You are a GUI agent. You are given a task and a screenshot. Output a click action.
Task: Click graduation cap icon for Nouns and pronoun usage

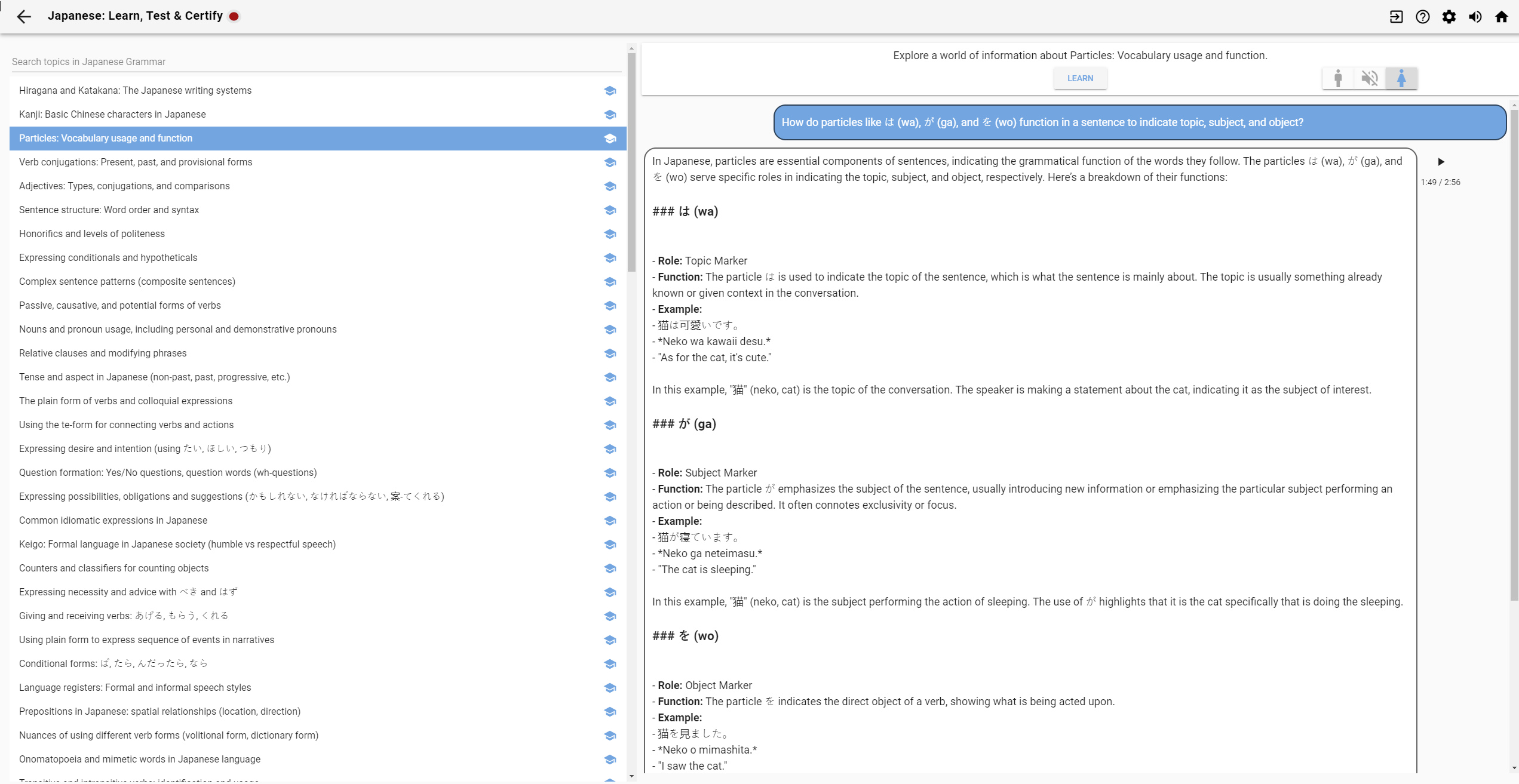tap(610, 330)
